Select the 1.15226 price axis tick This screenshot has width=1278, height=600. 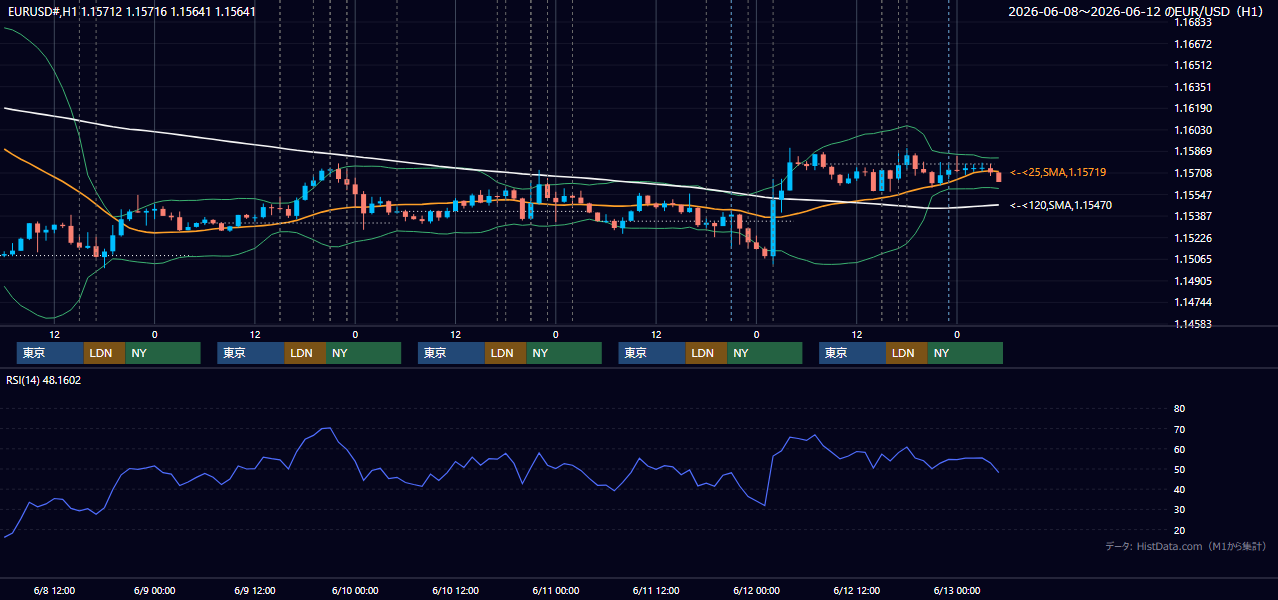coord(1193,238)
